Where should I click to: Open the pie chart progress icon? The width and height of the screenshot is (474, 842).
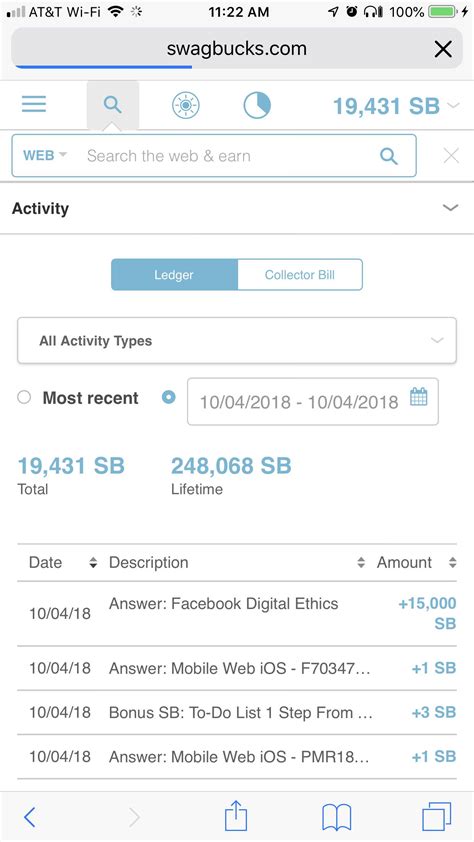coord(257,105)
